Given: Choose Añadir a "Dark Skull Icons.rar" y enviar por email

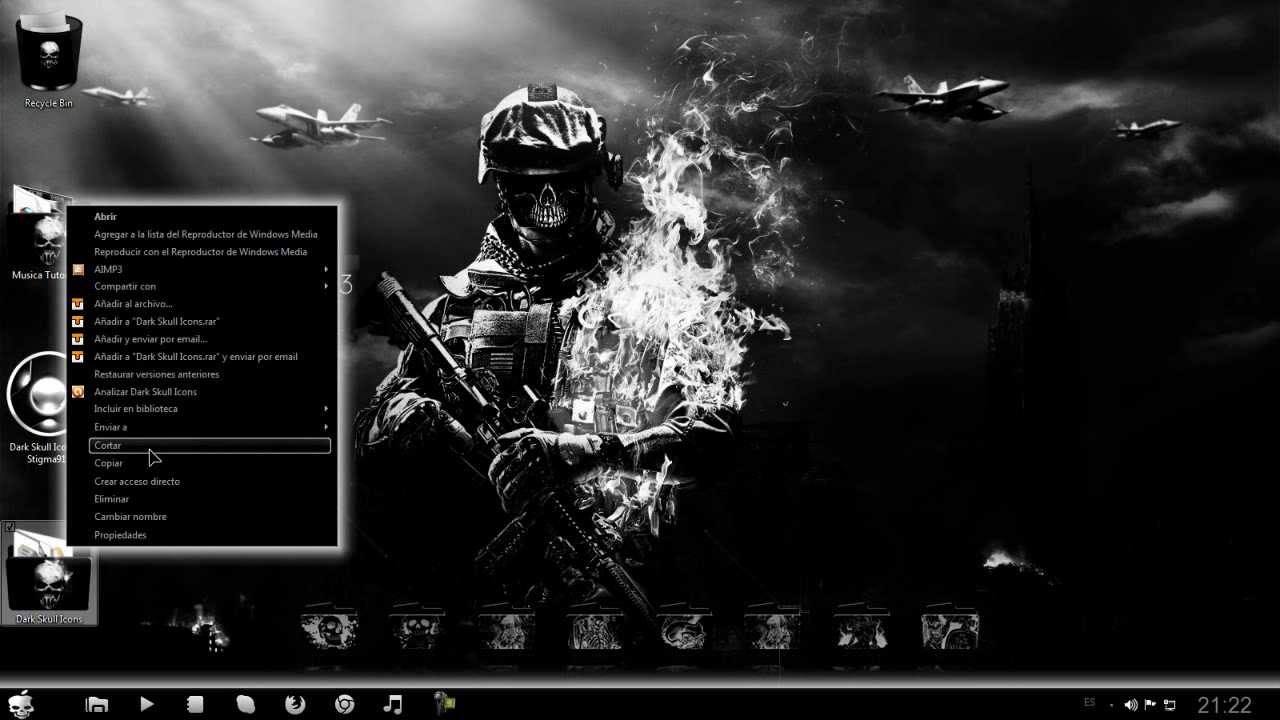Looking at the screenshot, I should (x=196, y=357).
